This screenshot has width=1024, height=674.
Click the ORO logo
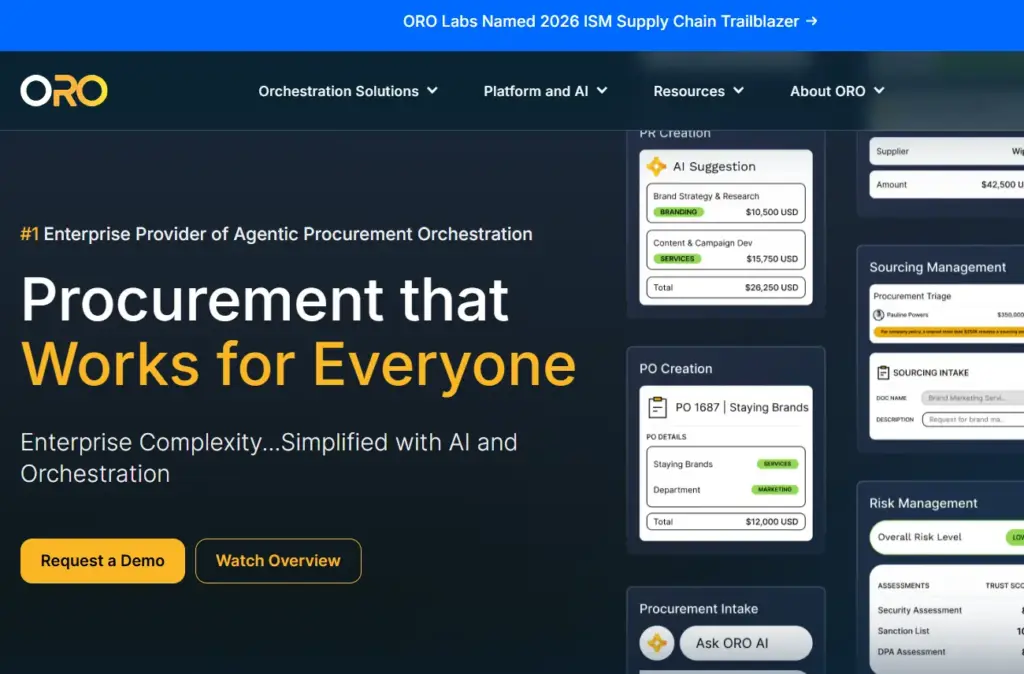63,91
